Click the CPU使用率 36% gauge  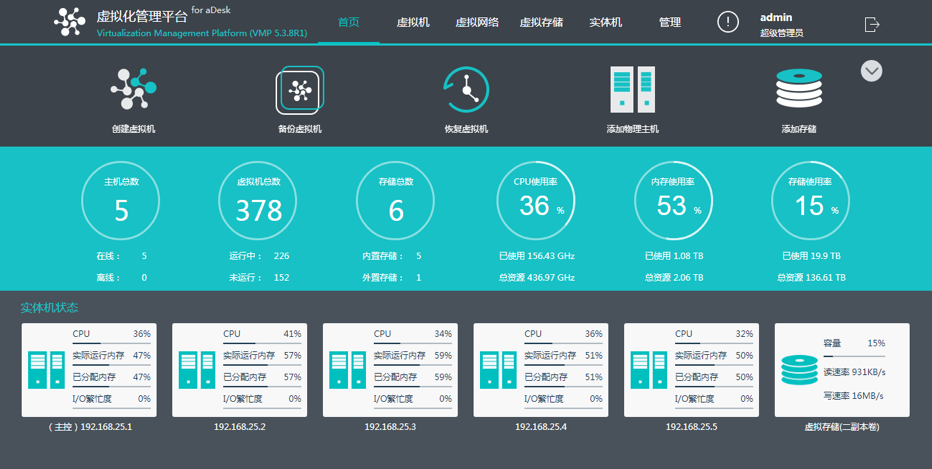[x=535, y=203]
